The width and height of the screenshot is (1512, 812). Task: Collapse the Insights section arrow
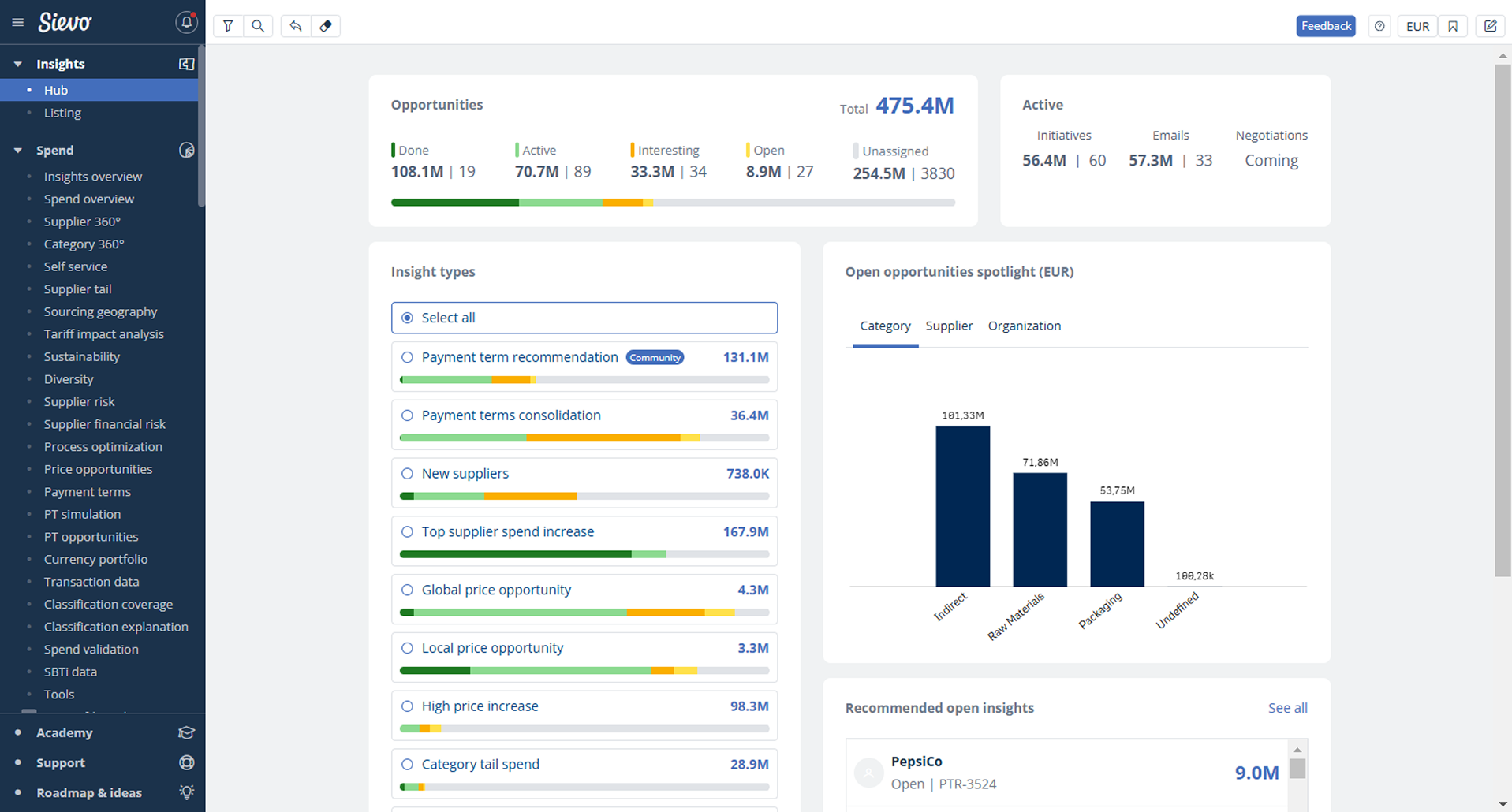[x=17, y=64]
